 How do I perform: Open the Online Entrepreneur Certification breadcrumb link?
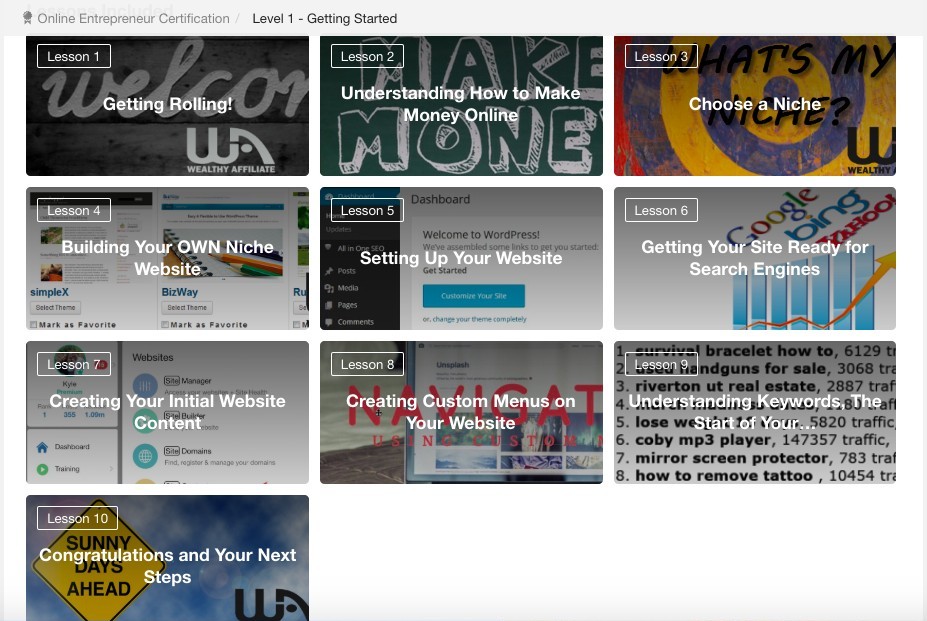point(134,18)
